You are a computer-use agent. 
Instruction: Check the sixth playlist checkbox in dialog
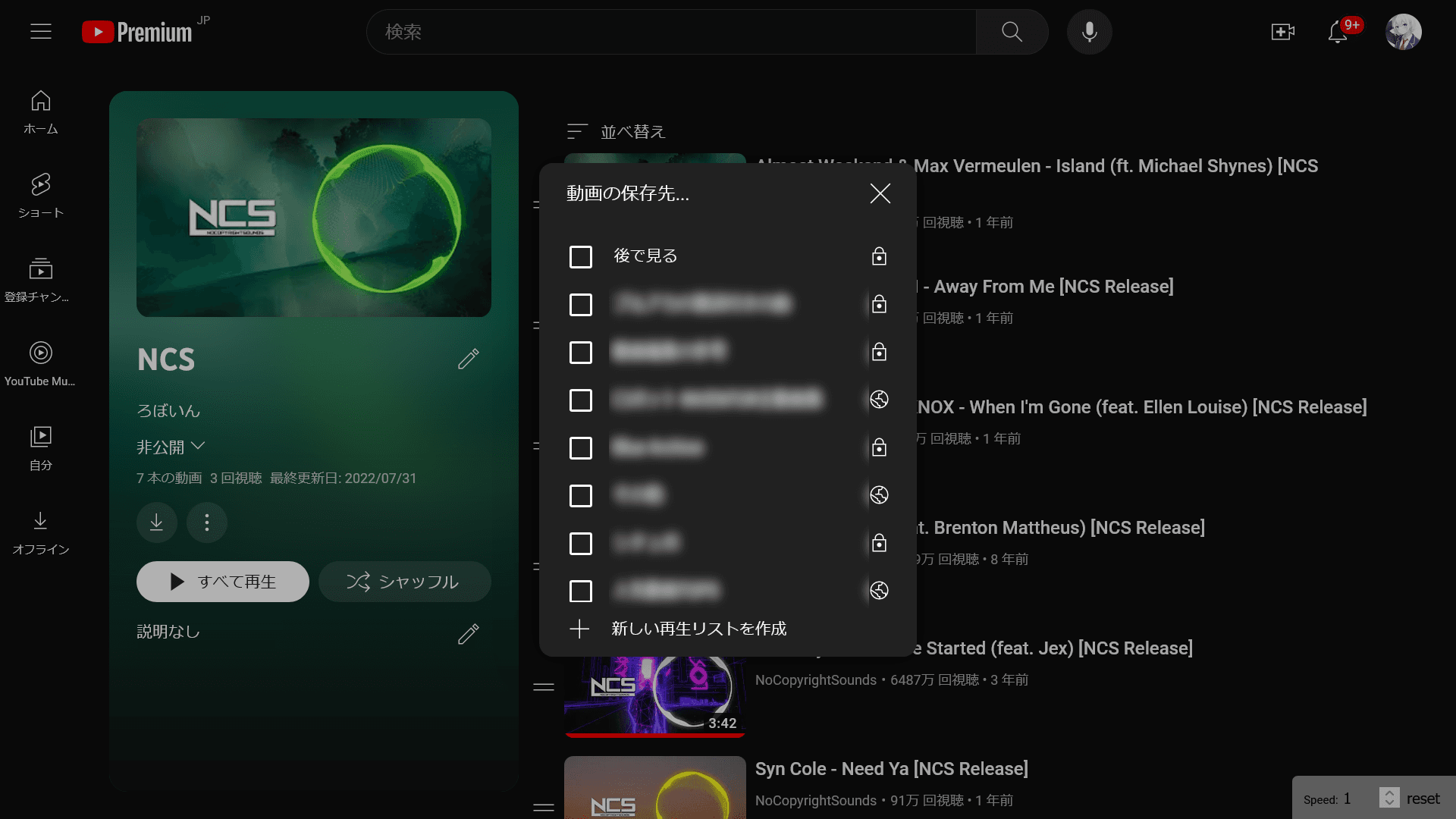pyautogui.click(x=581, y=496)
